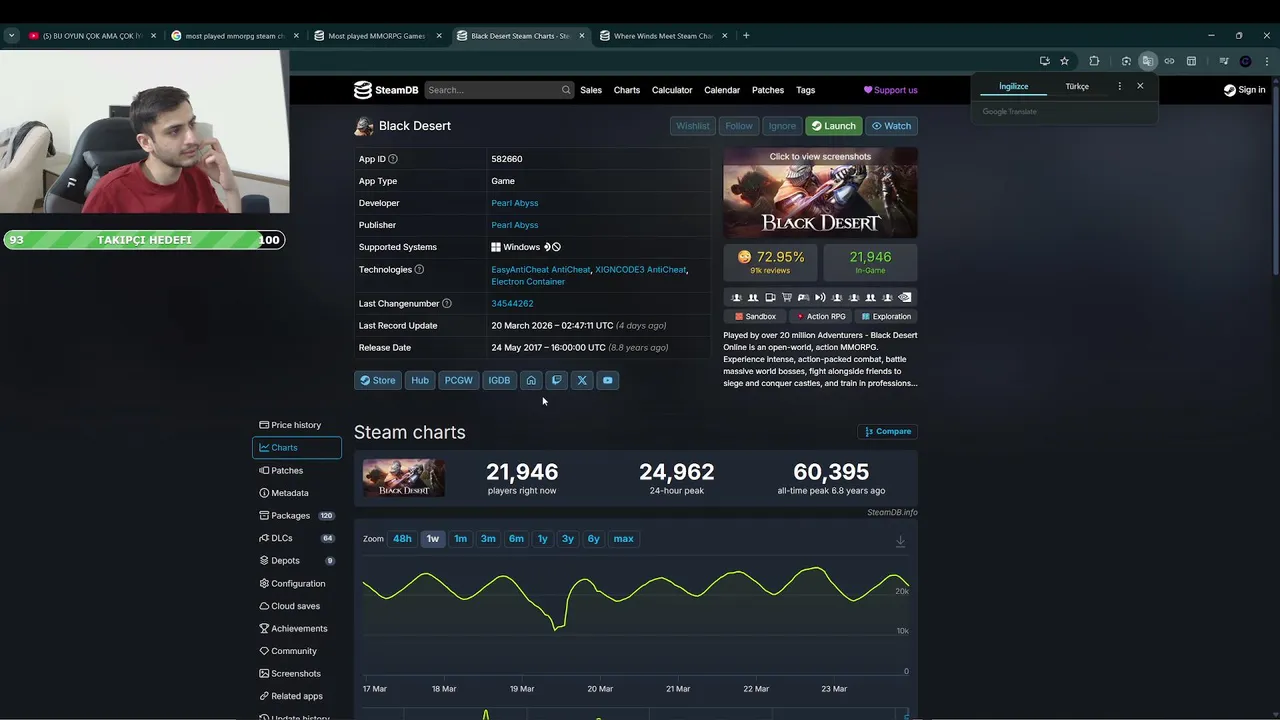Image resolution: width=1280 pixels, height=720 pixels.
Task: Click the changenumber 34544262 link
Action: 512,303
